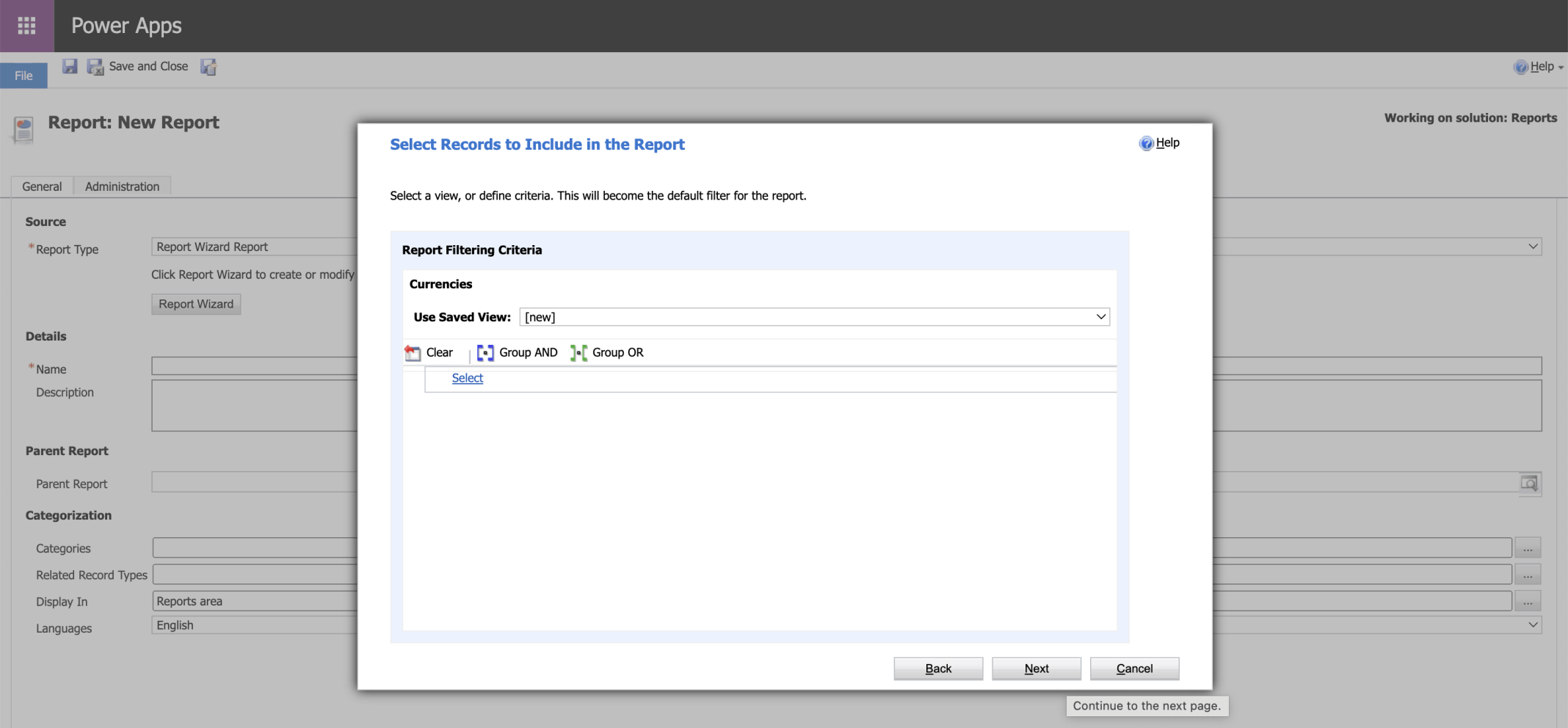This screenshot has height=728, width=1568.
Task: Cancel the report wizard dialog
Action: 1134,669
